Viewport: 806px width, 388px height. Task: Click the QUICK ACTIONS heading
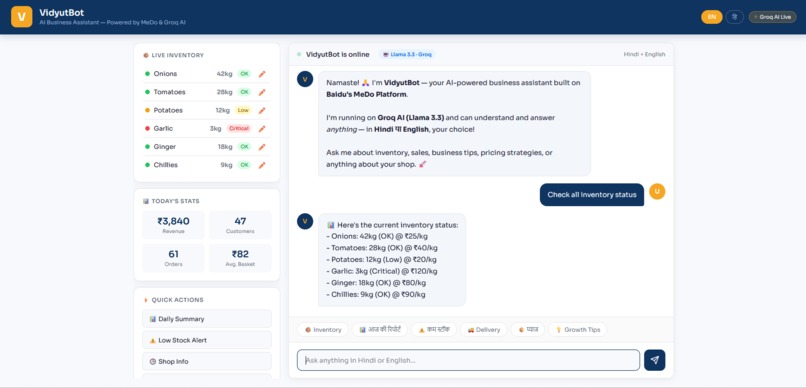click(177, 300)
